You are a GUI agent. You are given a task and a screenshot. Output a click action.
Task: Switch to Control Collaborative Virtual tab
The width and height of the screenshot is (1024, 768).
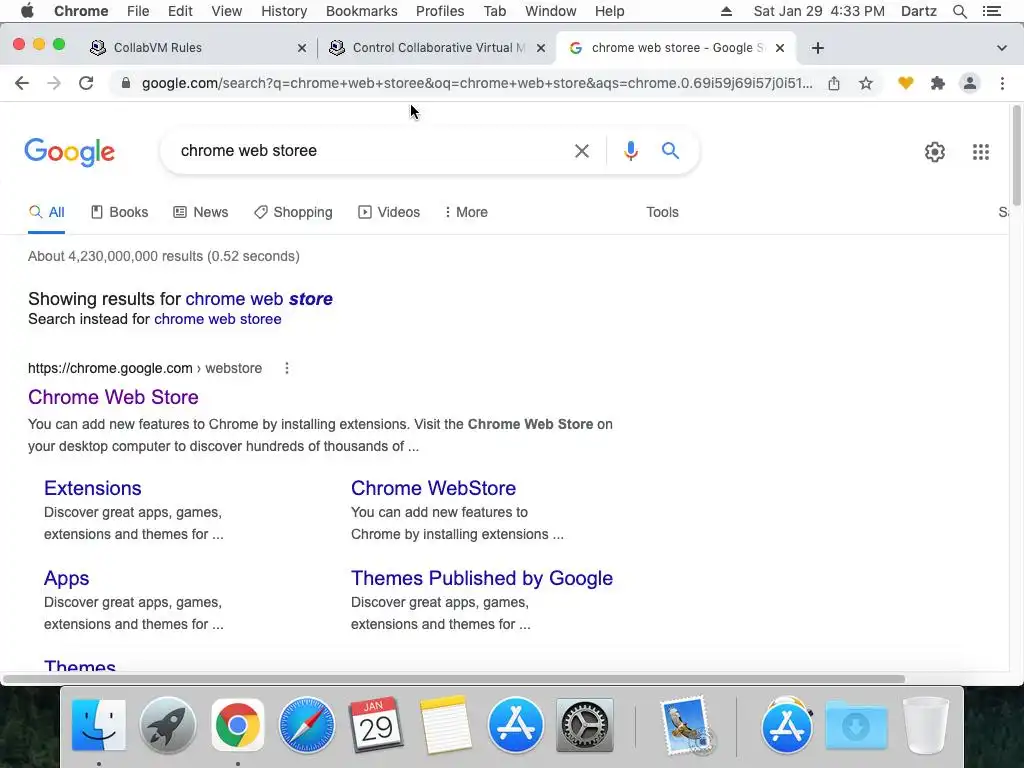pyautogui.click(x=436, y=48)
